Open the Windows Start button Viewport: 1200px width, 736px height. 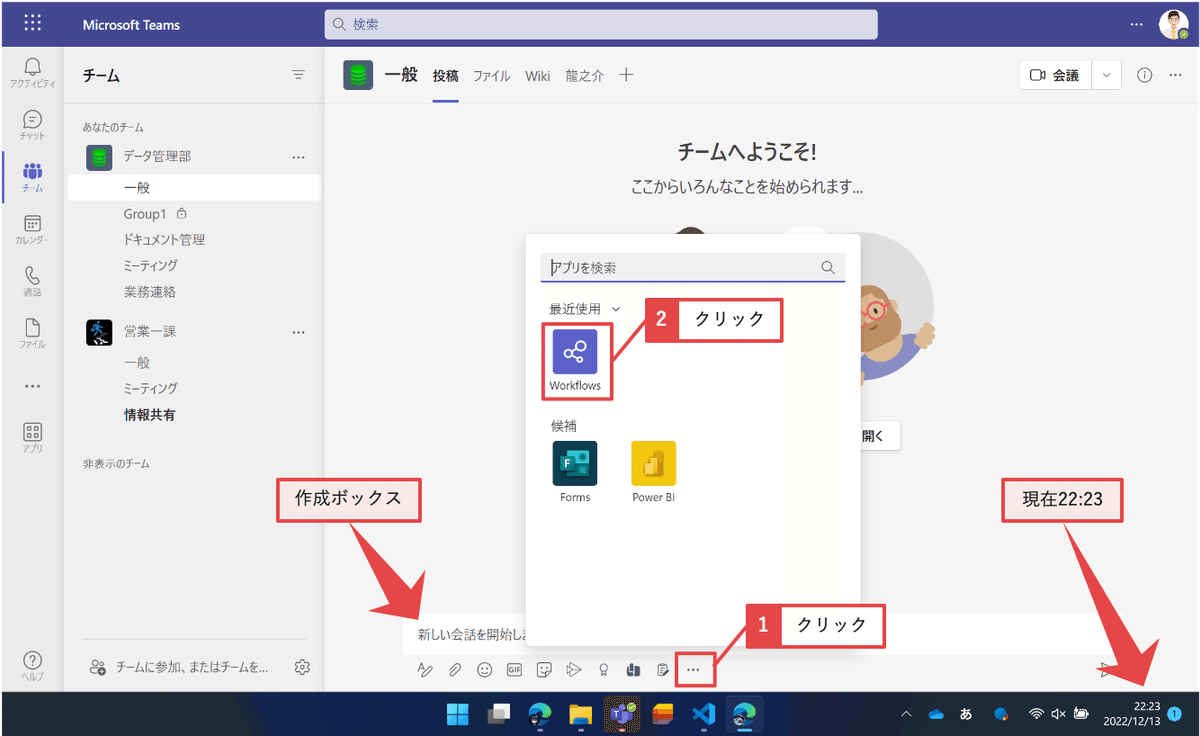[458, 714]
